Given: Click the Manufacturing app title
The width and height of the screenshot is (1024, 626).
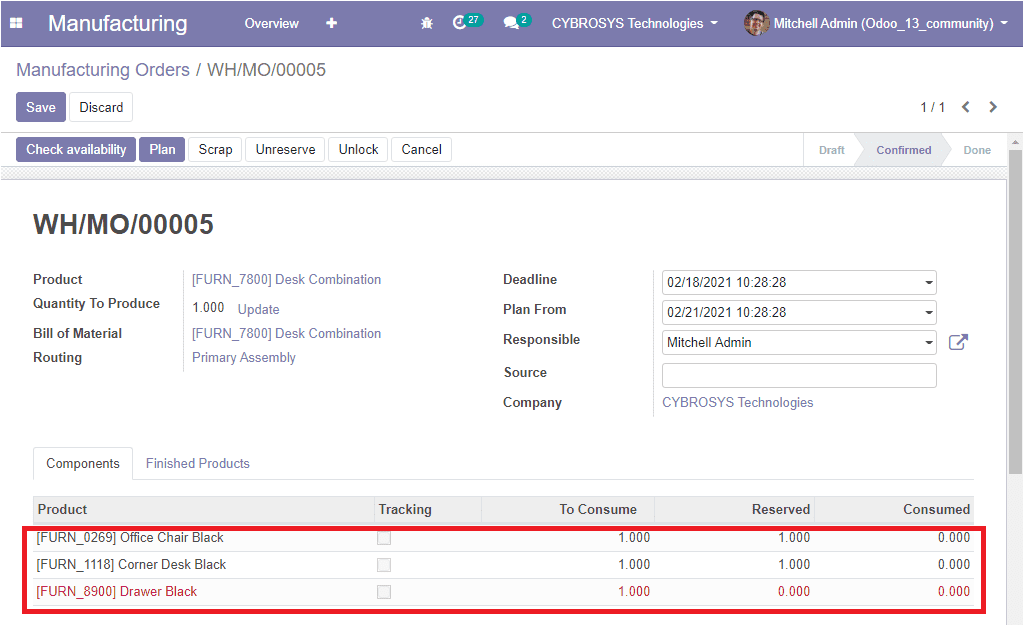Looking at the screenshot, I should (x=118, y=23).
